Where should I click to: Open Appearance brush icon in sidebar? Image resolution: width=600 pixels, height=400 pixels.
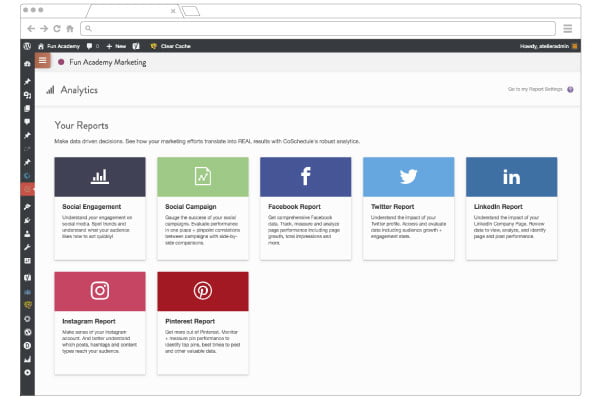[27, 207]
